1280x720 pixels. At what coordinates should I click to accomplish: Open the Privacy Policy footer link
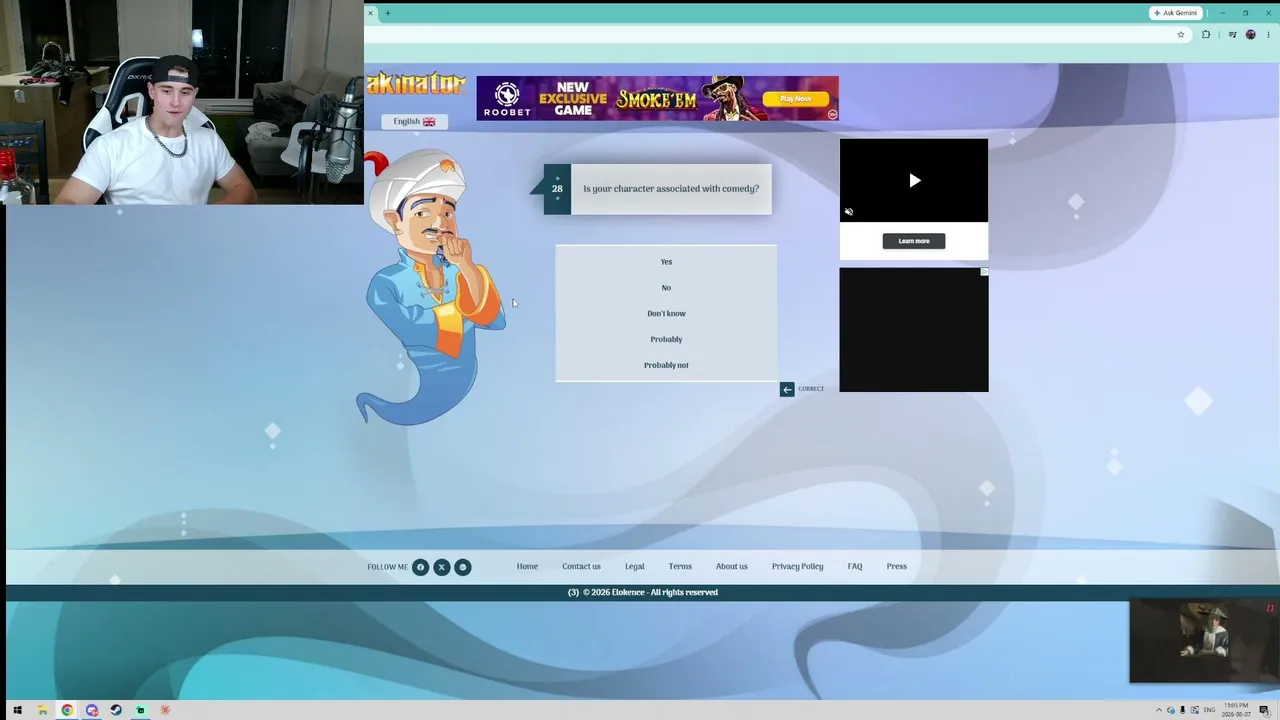(x=798, y=567)
